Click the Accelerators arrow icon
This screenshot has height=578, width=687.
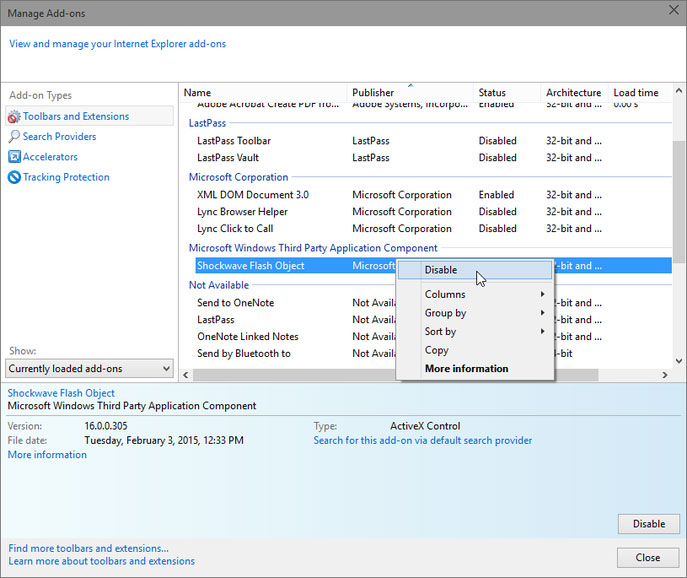pos(14,157)
